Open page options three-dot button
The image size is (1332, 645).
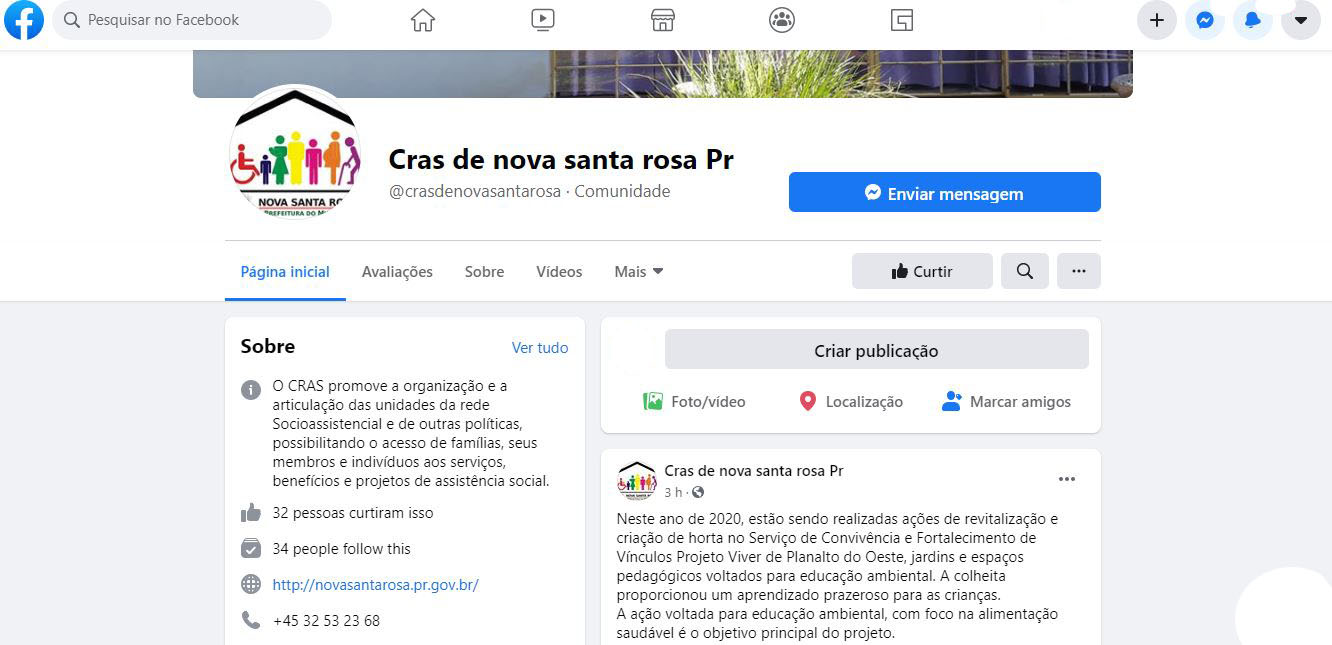coord(1079,271)
